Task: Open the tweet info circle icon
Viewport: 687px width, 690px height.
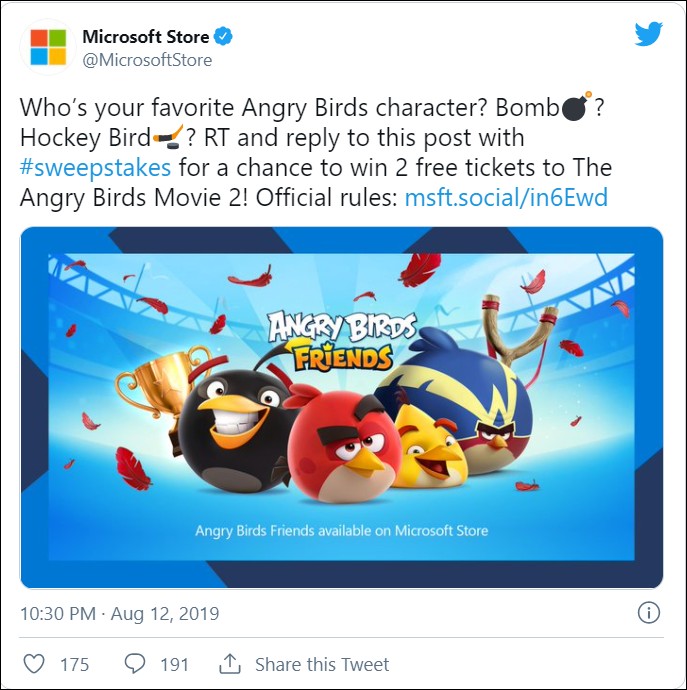Action: pyautogui.click(x=648, y=613)
